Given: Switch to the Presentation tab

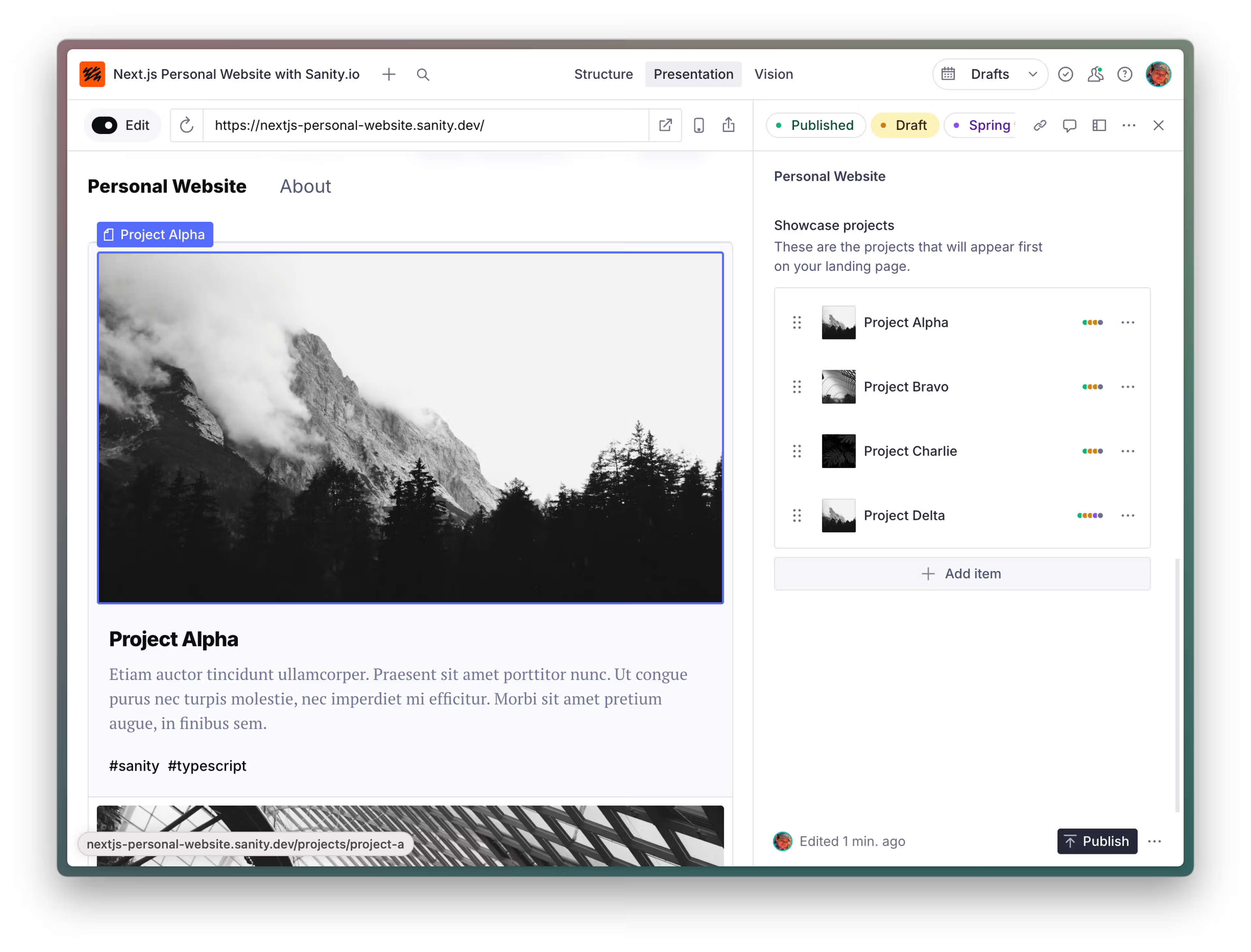Looking at the screenshot, I should click(x=693, y=74).
